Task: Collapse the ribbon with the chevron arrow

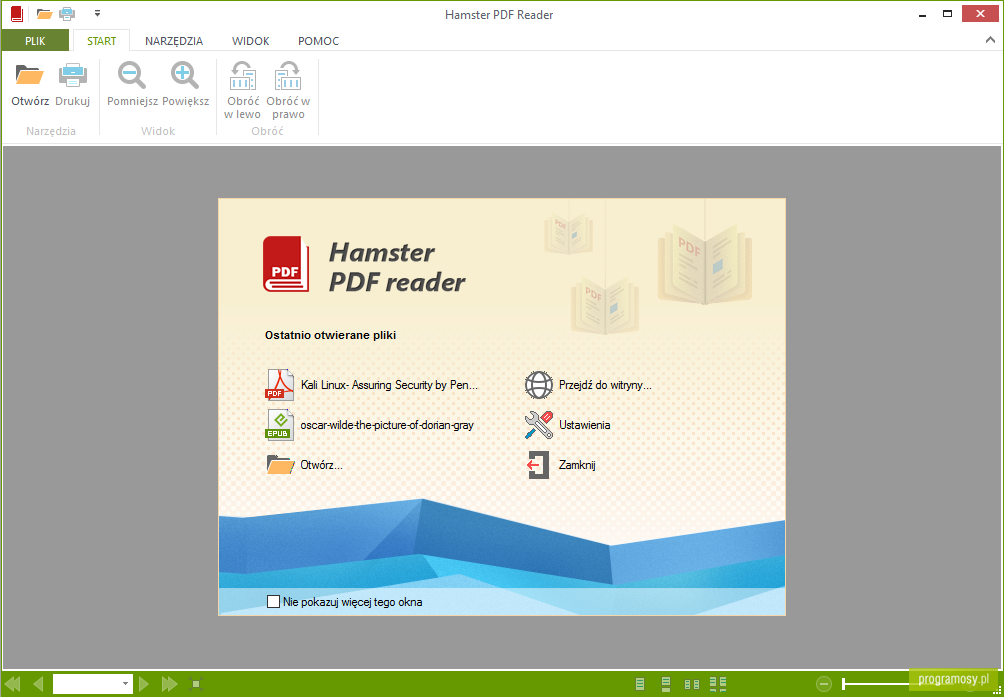Action: coord(989,40)
